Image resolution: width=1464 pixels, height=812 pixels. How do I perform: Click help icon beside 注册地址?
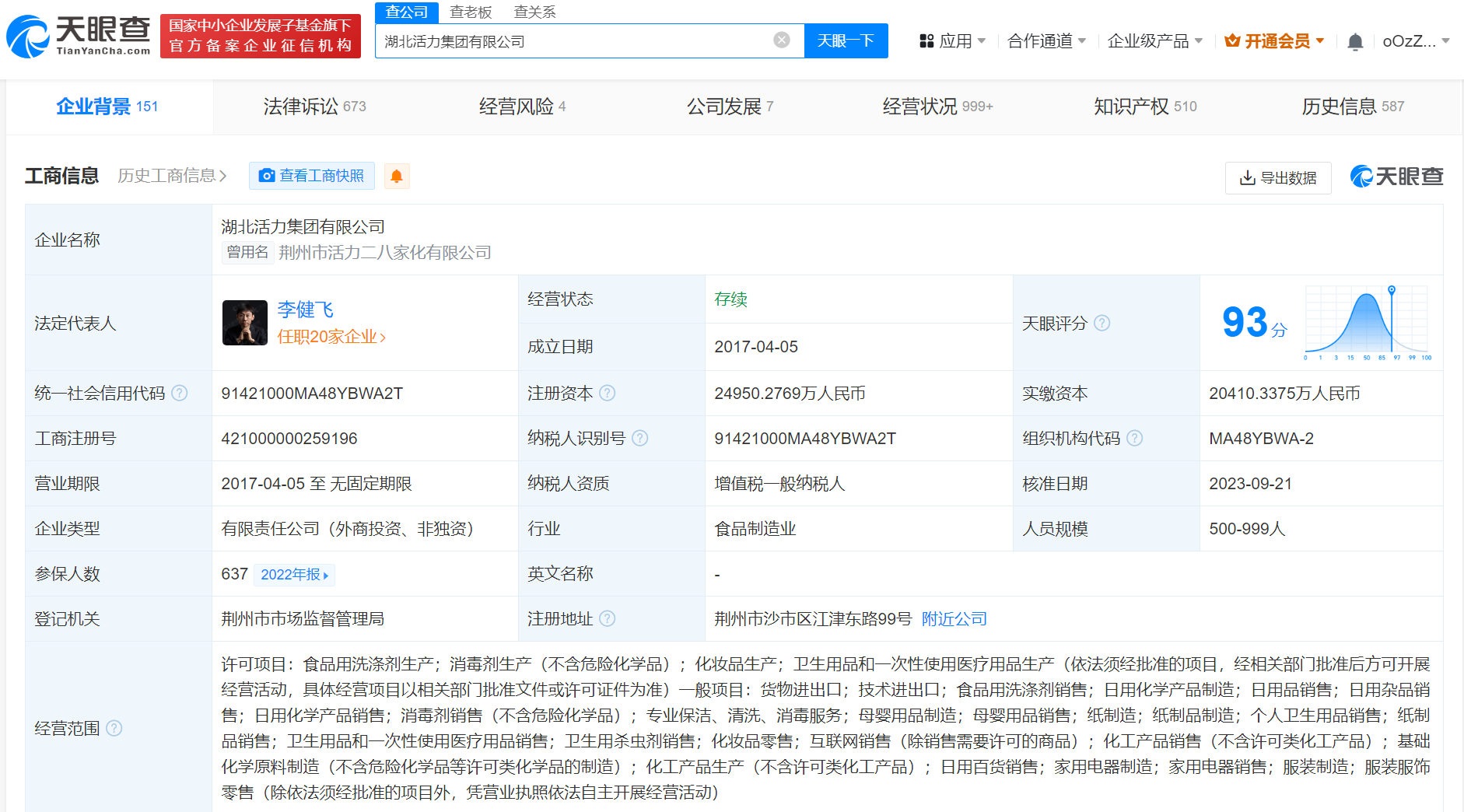[x=608, y=619]
